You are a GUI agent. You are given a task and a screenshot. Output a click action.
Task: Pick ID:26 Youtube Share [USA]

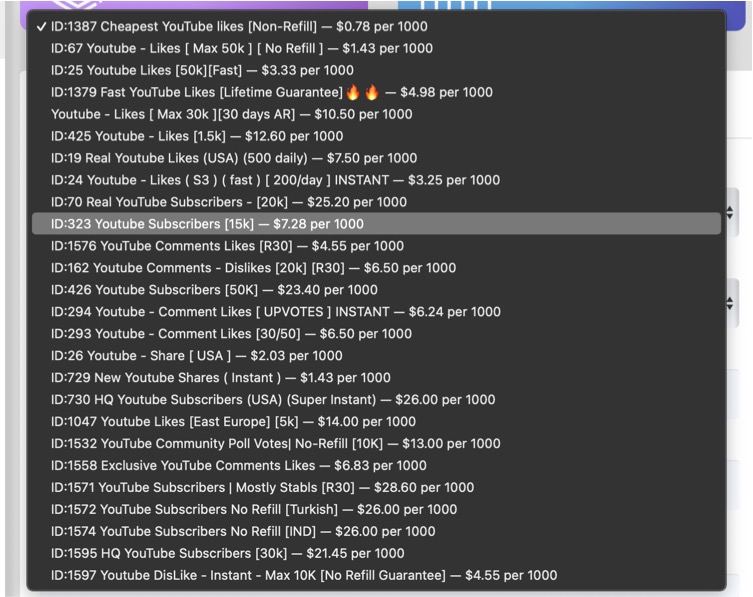[x=376, y=356]
